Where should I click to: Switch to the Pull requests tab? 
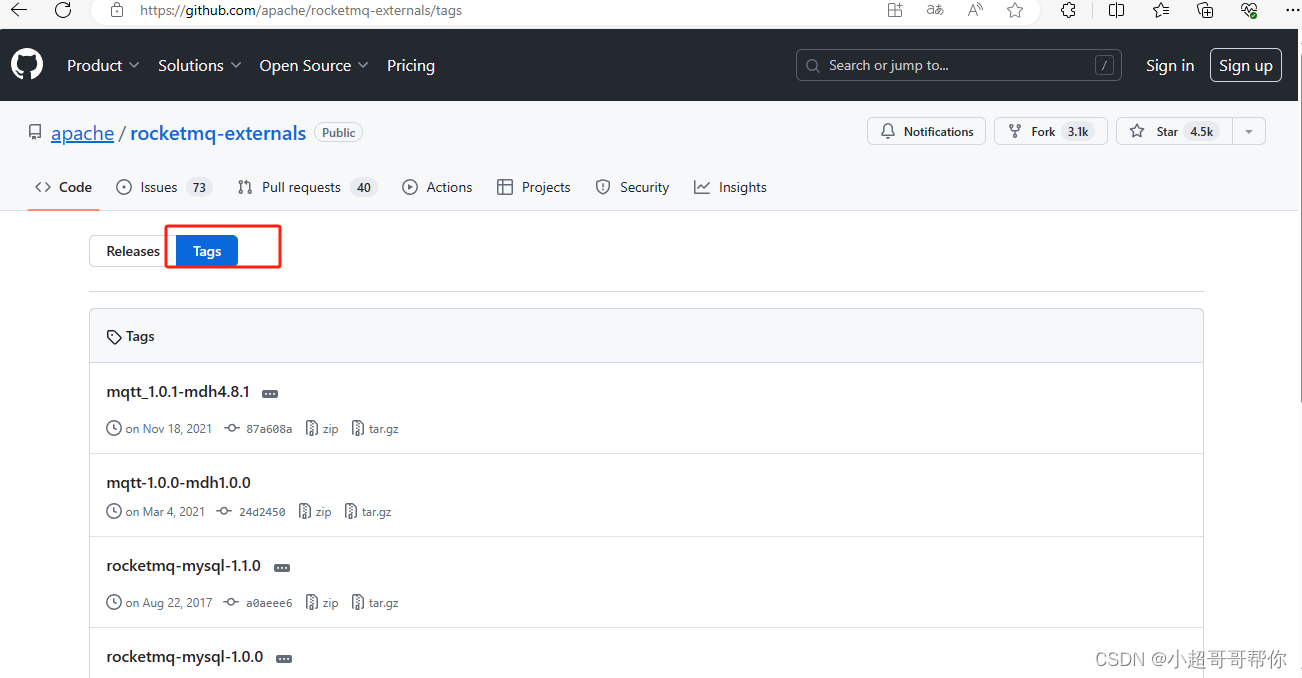point(306,187)
